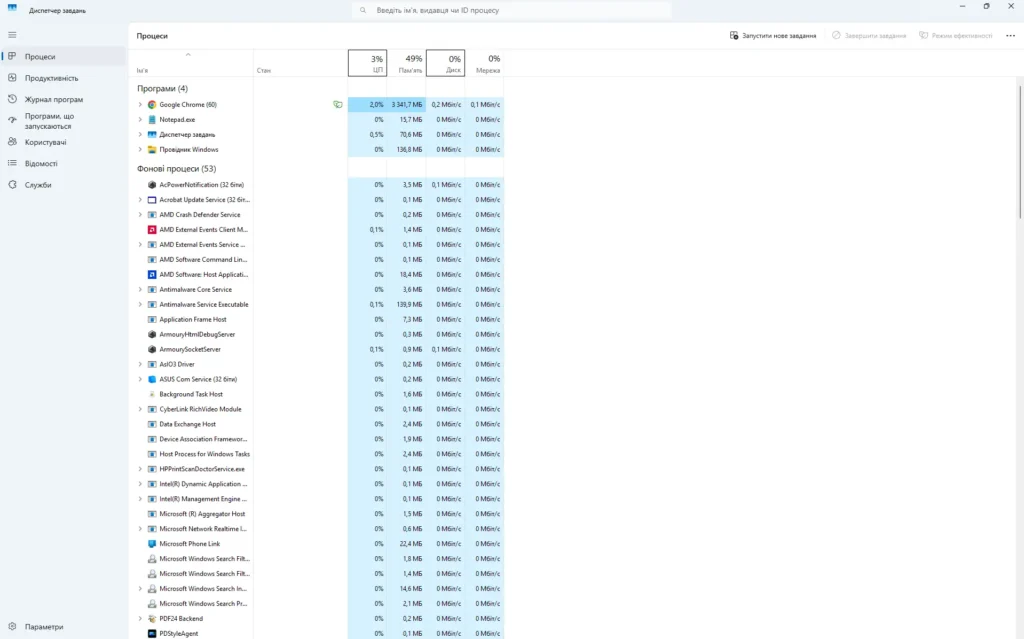
Task: Open Програми, що запускаються page
Action: pos(63,121)
